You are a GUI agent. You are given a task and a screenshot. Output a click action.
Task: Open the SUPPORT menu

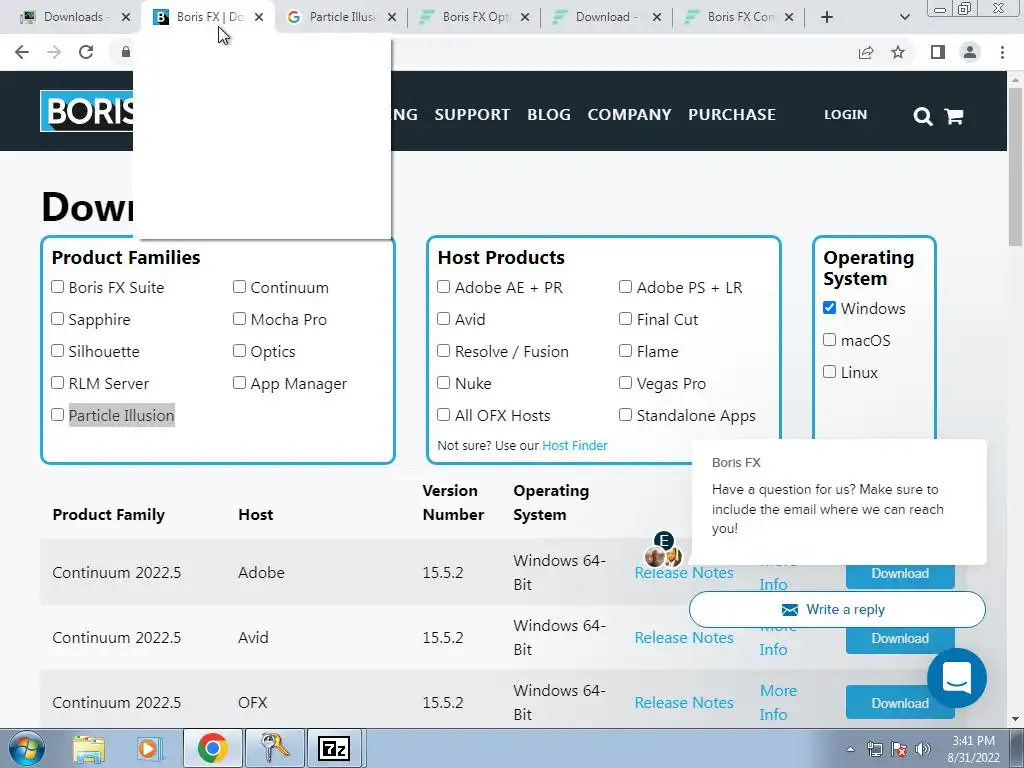point(472,115)
